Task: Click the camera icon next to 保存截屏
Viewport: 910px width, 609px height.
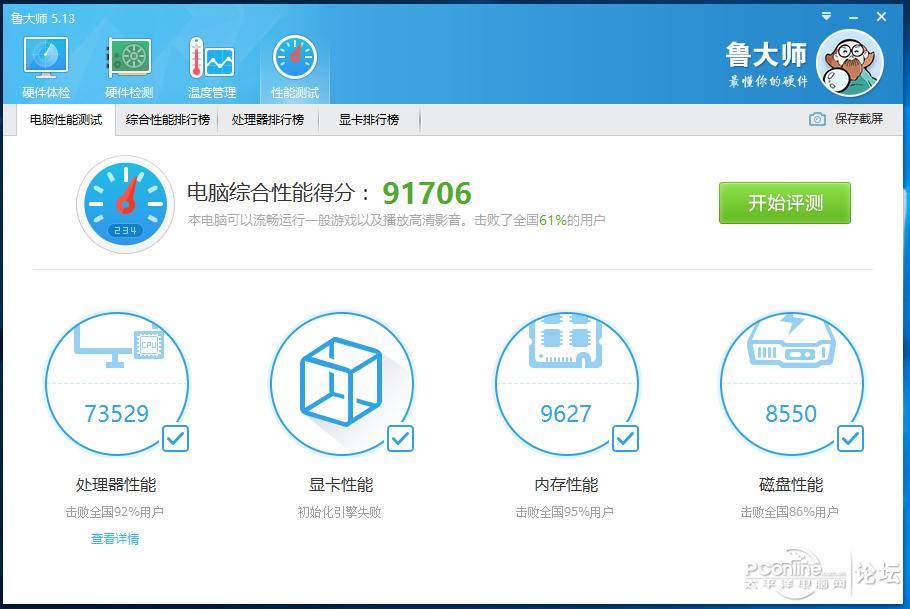Action: (818, 119)
